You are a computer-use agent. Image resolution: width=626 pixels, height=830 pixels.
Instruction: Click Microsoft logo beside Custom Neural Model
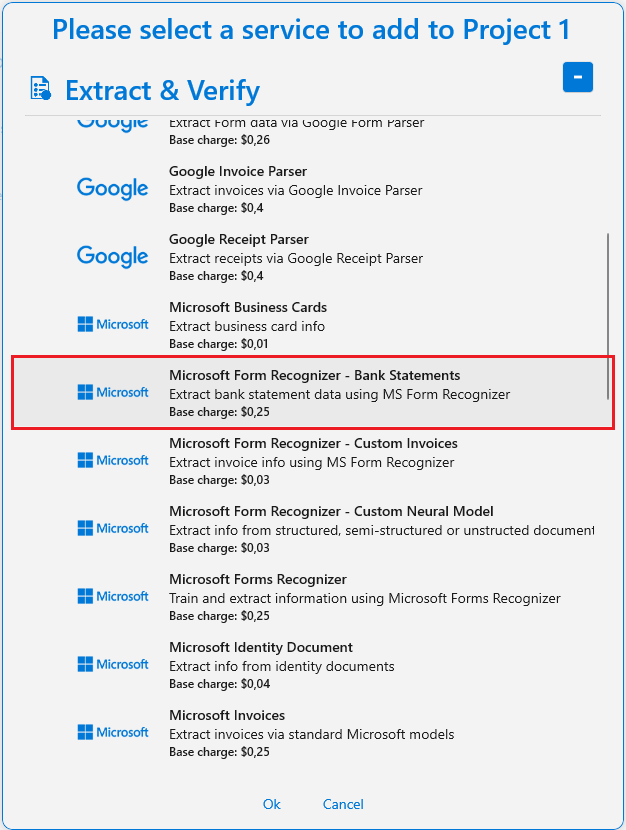click(113, 528)
